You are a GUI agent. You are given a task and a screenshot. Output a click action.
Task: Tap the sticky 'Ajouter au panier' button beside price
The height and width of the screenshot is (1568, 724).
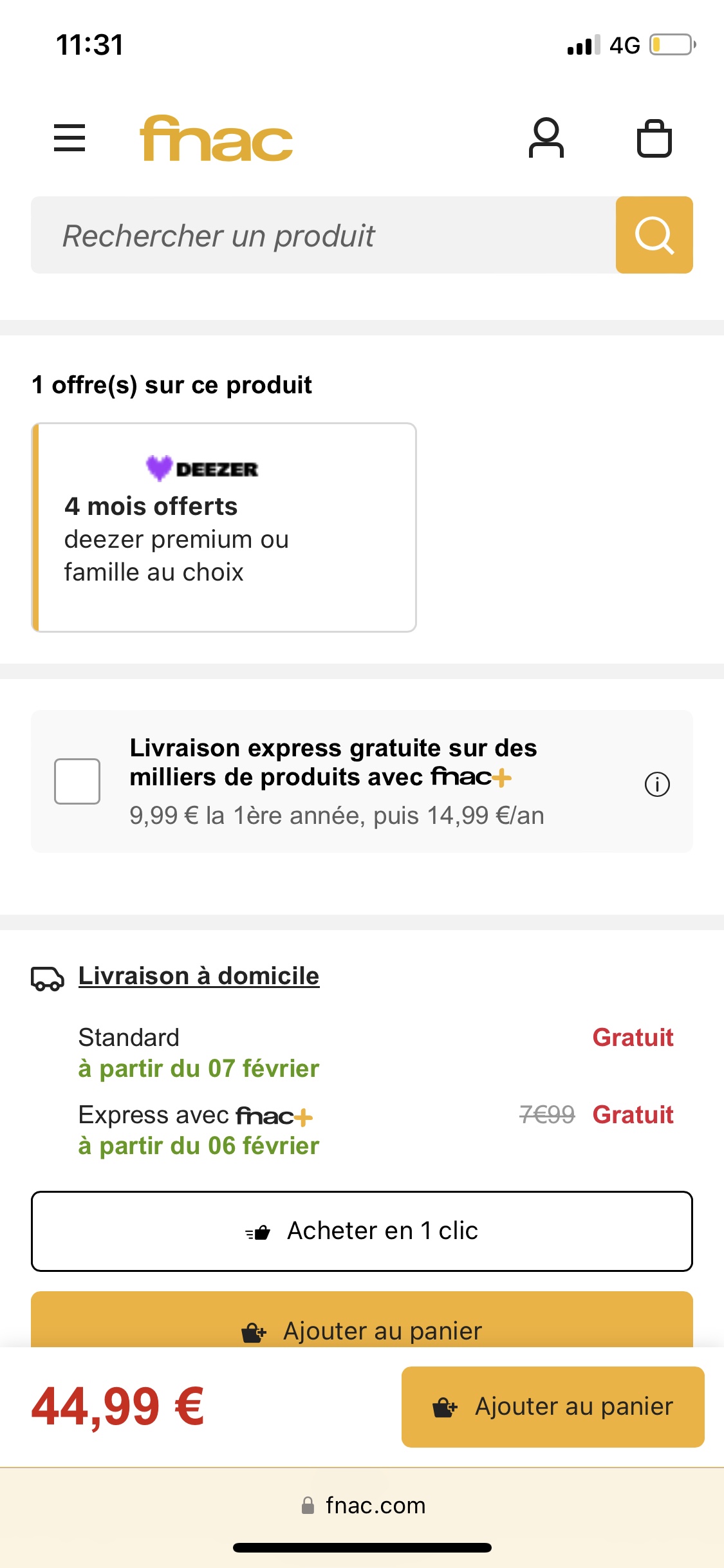tap(553, 1406)
